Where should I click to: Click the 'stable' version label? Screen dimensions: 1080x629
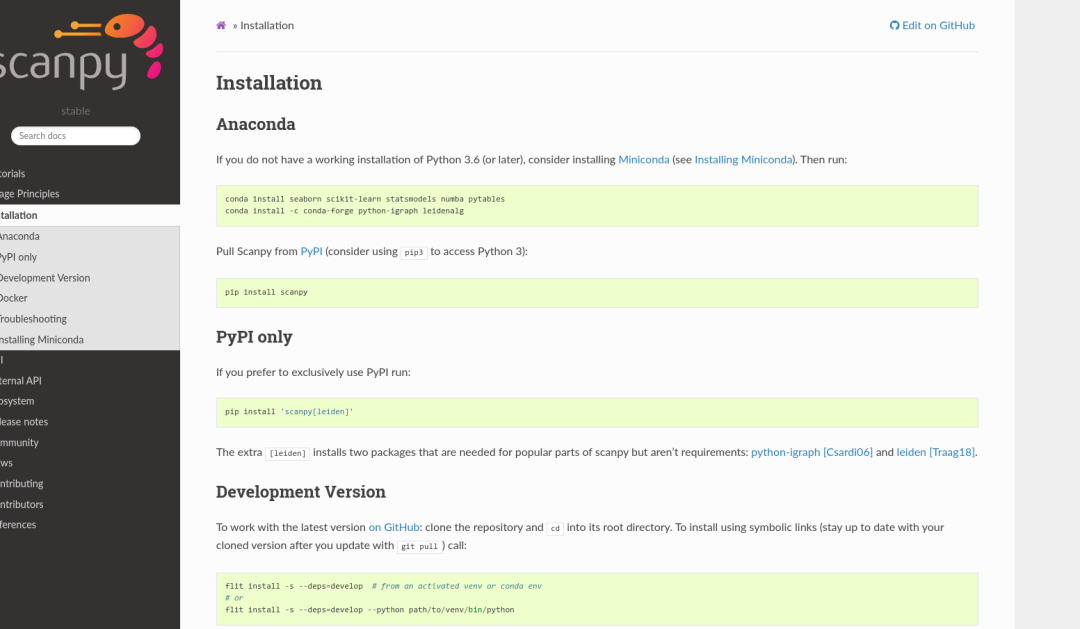point(76,111)
